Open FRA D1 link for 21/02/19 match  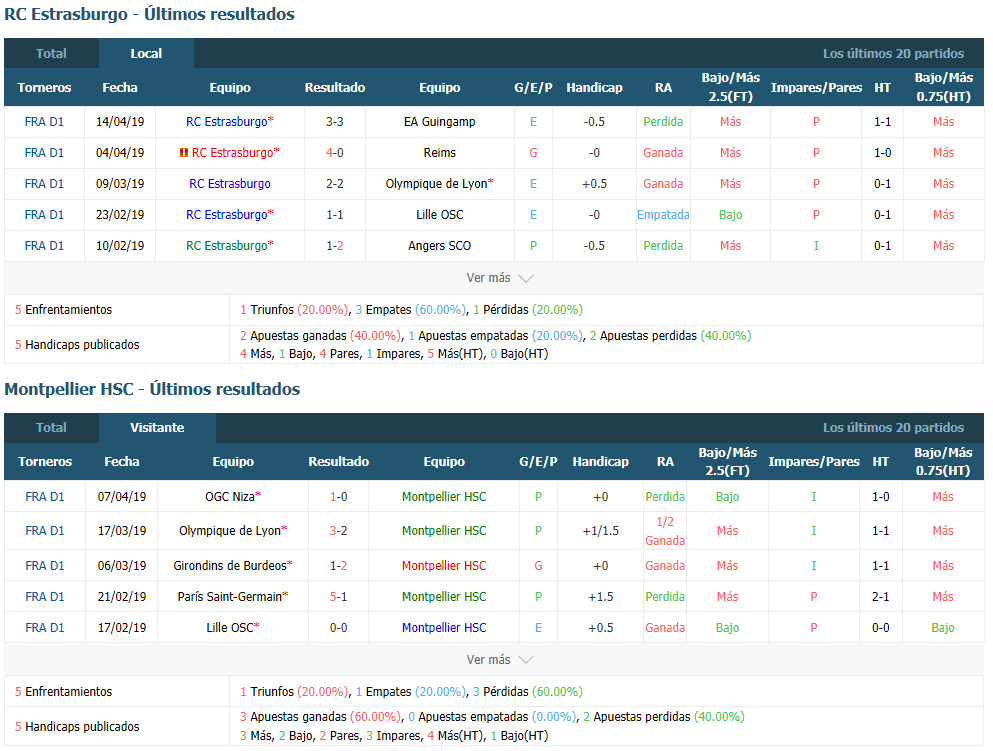pyautogui.click(x=45, y=596)
